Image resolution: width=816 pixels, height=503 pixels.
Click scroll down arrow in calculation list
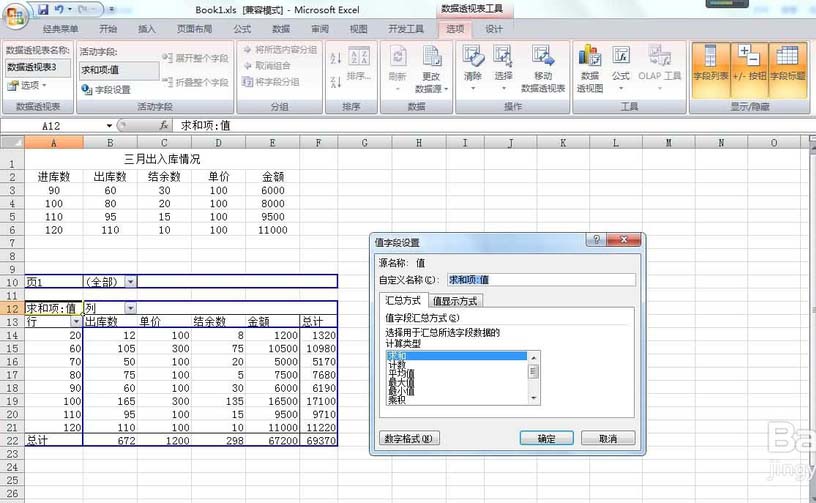tap(534, 398)
